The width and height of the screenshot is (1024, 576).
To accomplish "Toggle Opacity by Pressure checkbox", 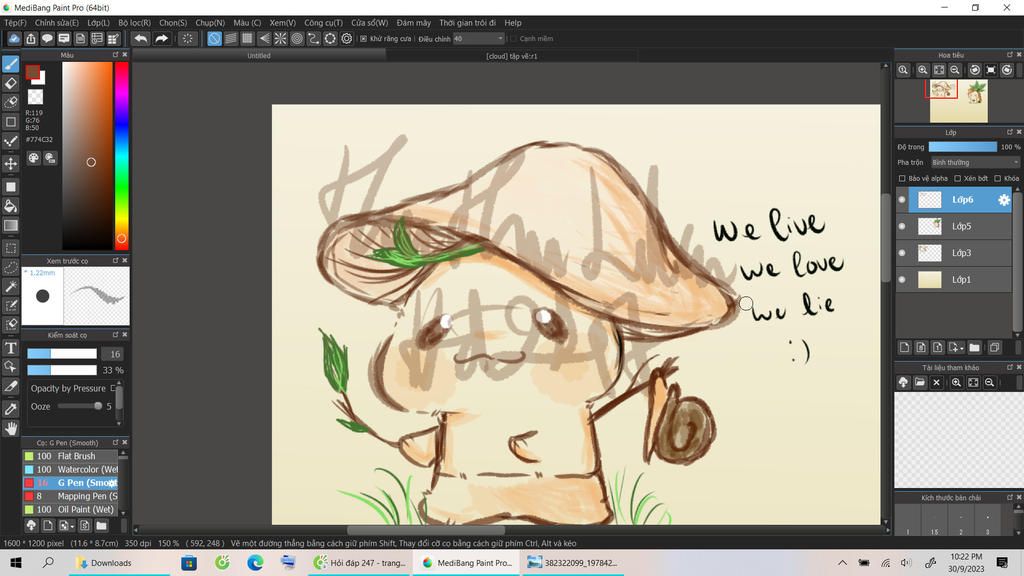I will (113, 388).
